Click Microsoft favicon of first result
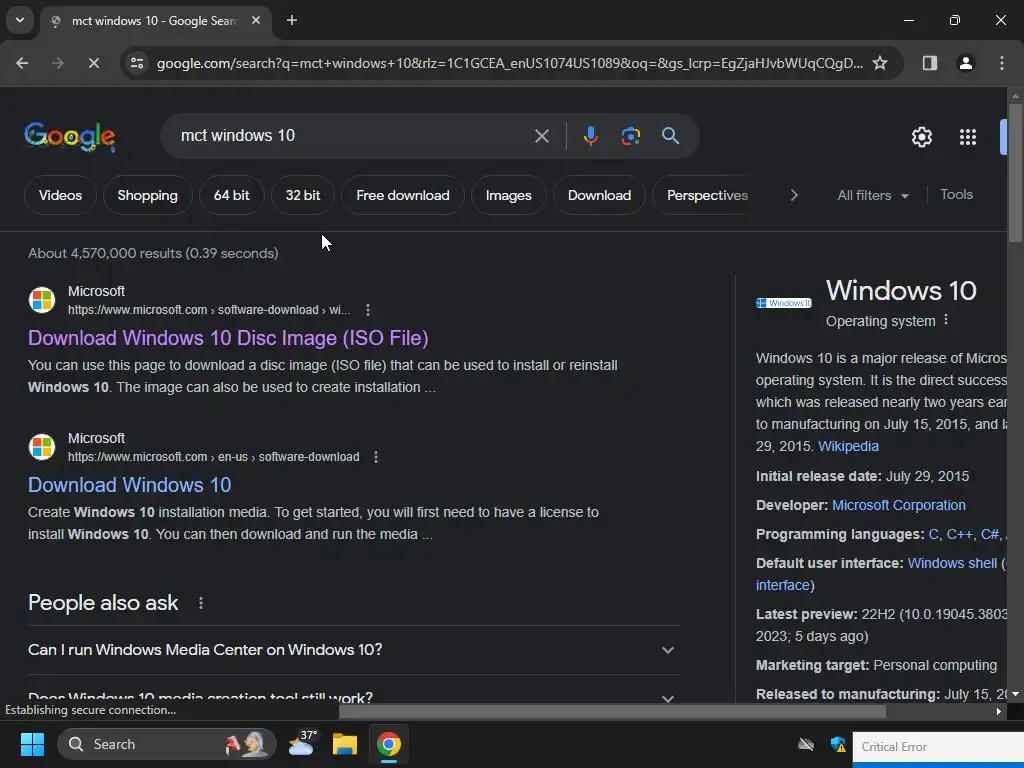The width and height of the screenshot is (1024, 768). pos(42,300)
